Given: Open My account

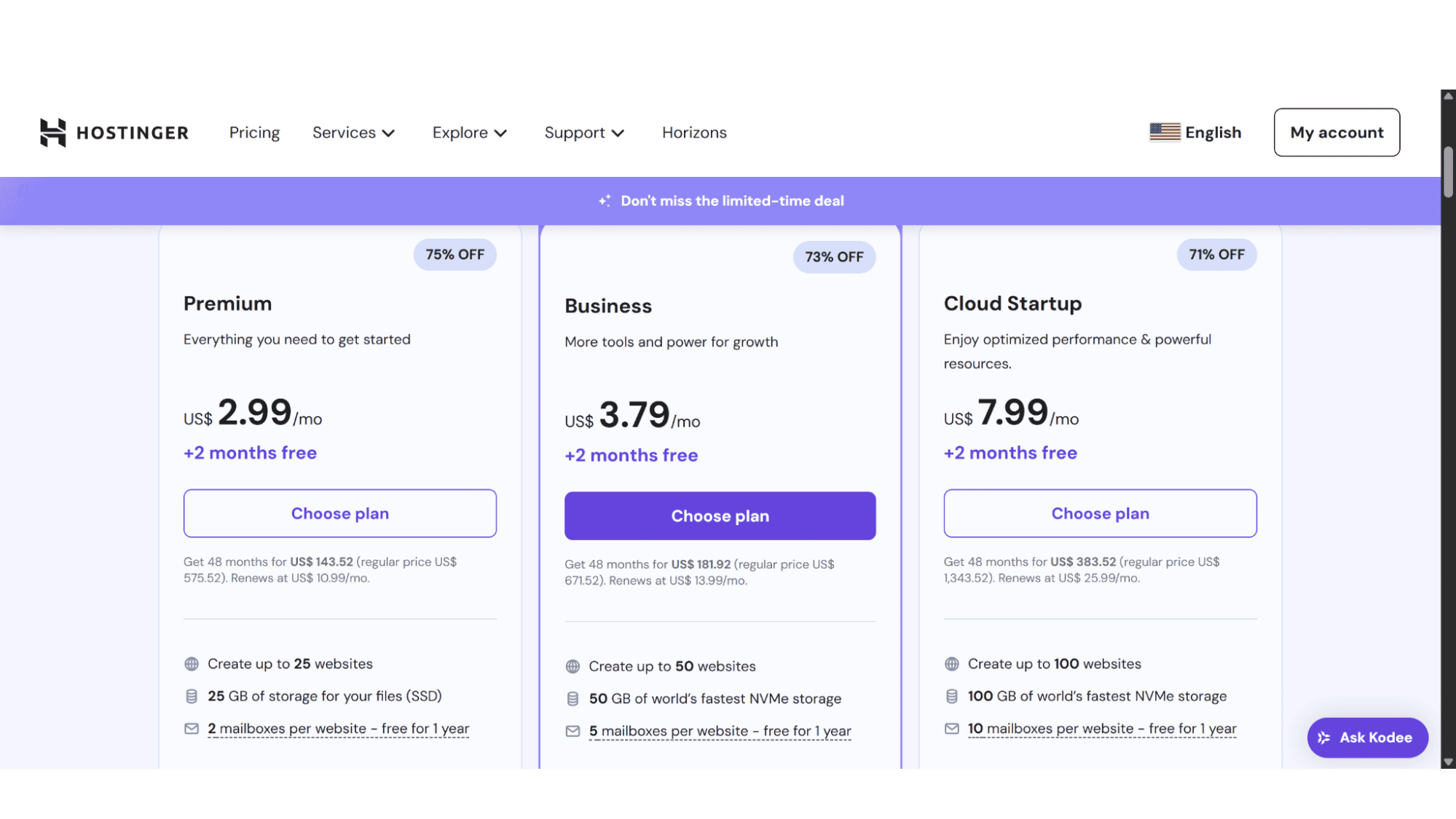Looking at the screenshot, I should pyautogui.click(x=1337, y=132).
